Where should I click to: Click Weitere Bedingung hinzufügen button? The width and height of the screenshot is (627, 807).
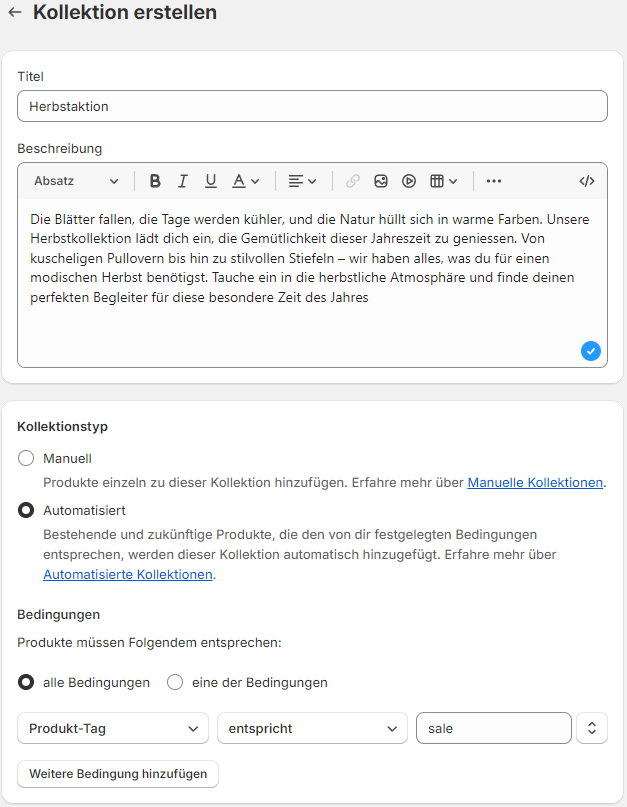click(x=118, y=774)
